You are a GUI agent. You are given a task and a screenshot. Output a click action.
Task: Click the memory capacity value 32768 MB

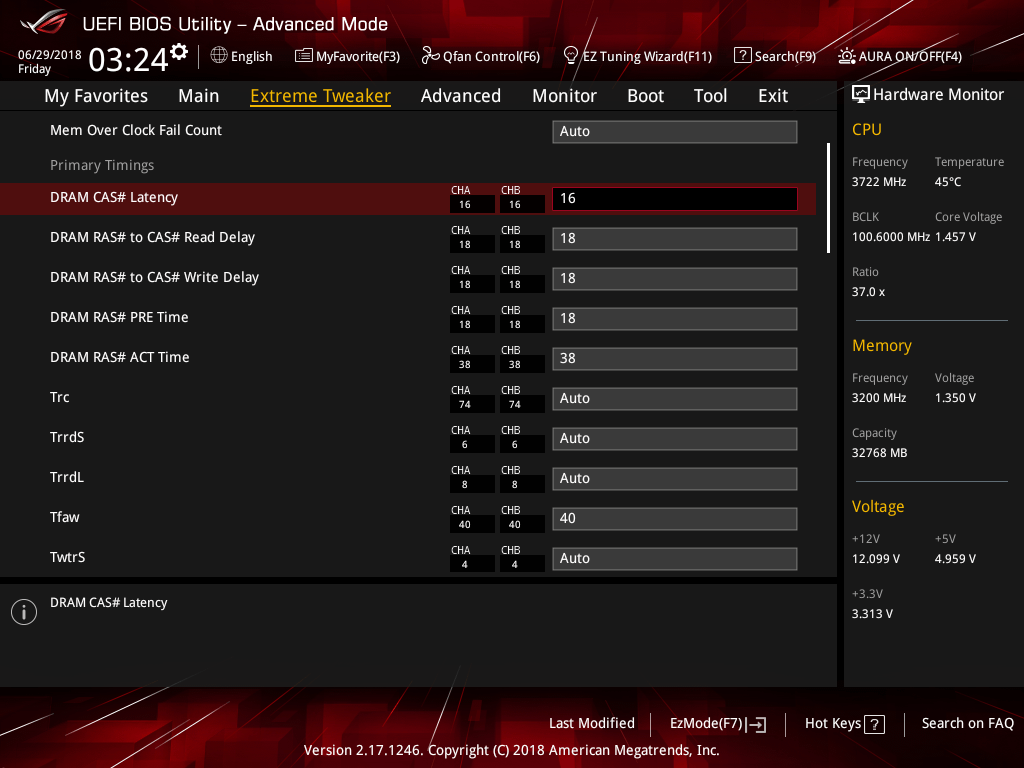[x=879, y=453]
